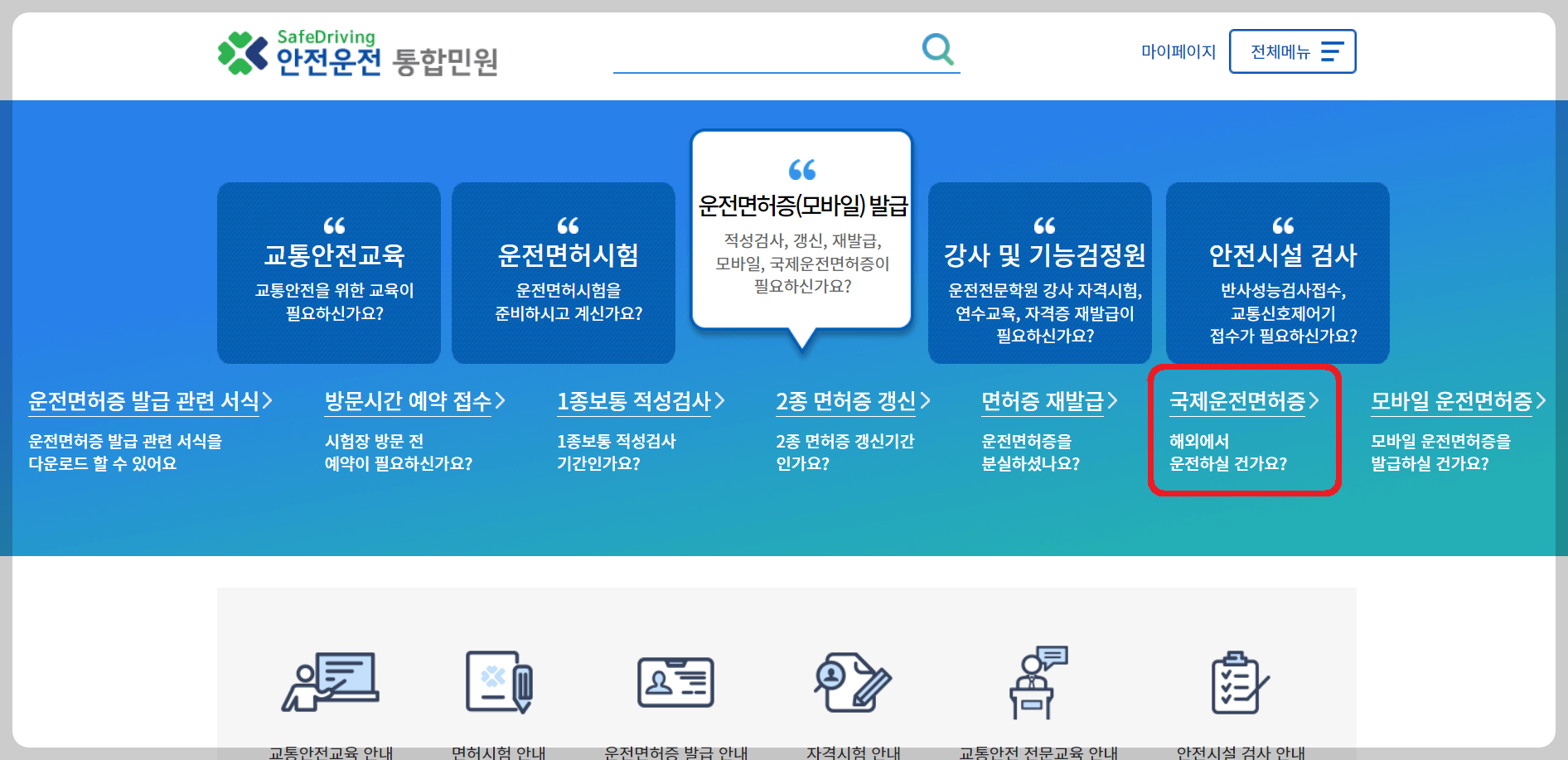Open 운전면허증 발급 안내 via the ID card icon
This screenshot has height=760, width=1568.
[674, 680]
